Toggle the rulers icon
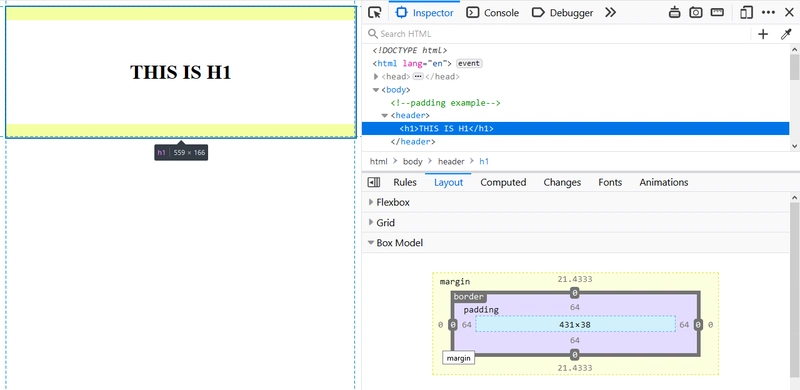The image size is (800, 390). 717,13
